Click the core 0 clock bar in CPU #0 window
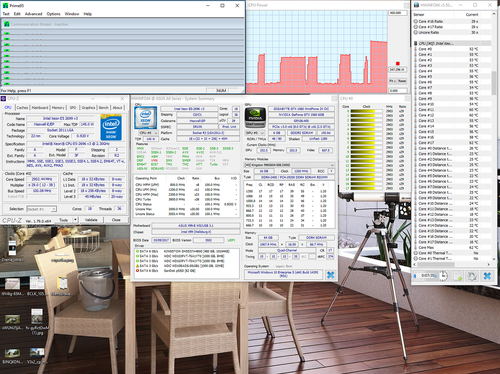Viewport: 500px width, 374px height. pos(366,112)
